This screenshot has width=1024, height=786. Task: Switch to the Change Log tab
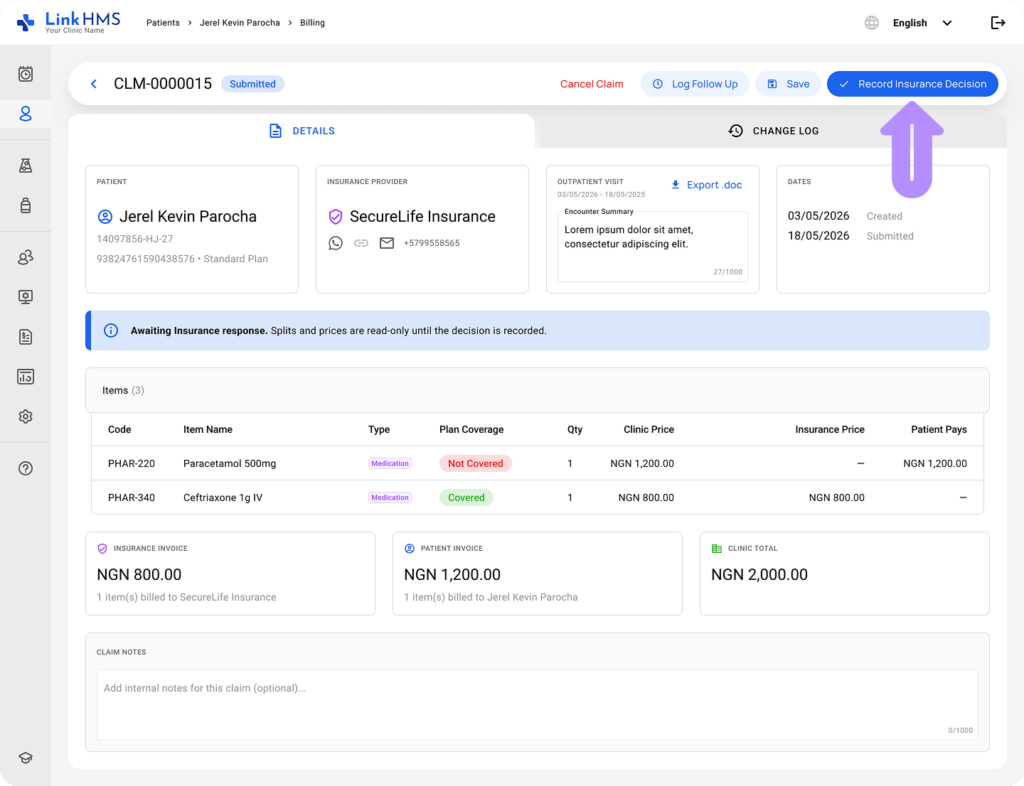point(773,131)
